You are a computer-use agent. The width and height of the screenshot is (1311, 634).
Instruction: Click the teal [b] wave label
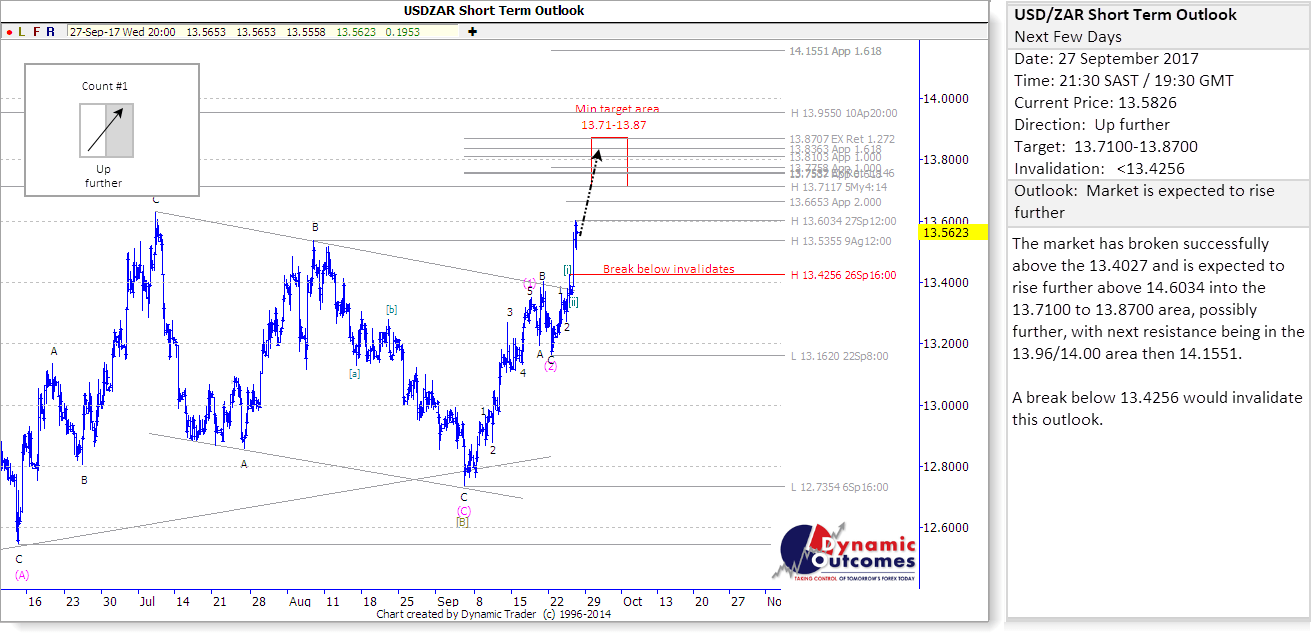pyautogui.click(x=392, y=310)
